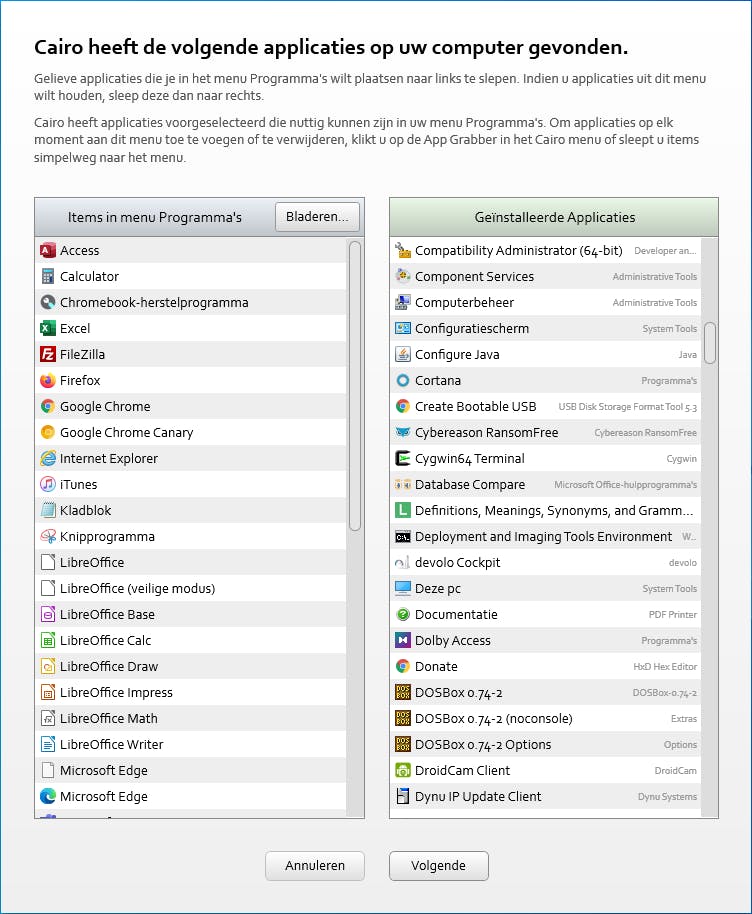Click the Compatibility Administrator icon
The width and height of the screenshot is (752, 914).
point(403,250)
